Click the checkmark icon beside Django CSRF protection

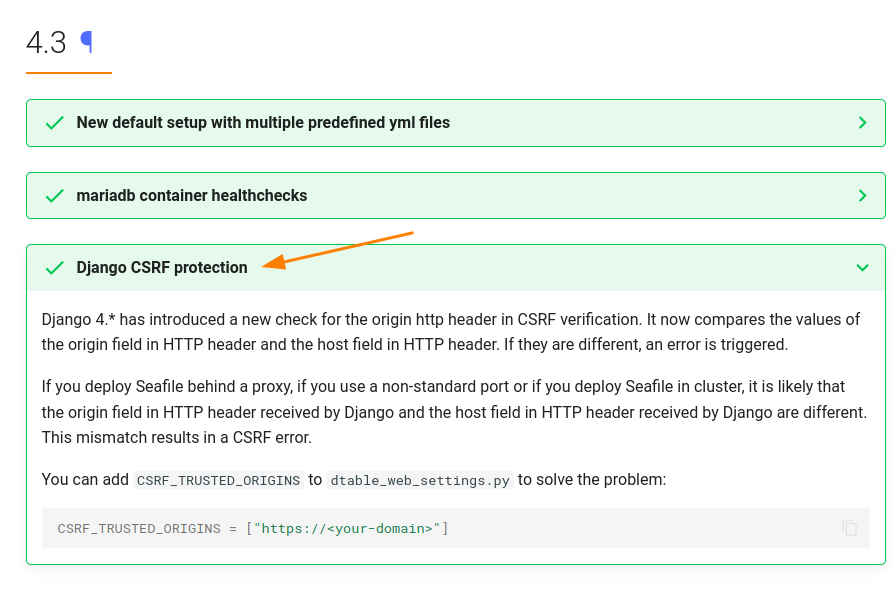55,268
